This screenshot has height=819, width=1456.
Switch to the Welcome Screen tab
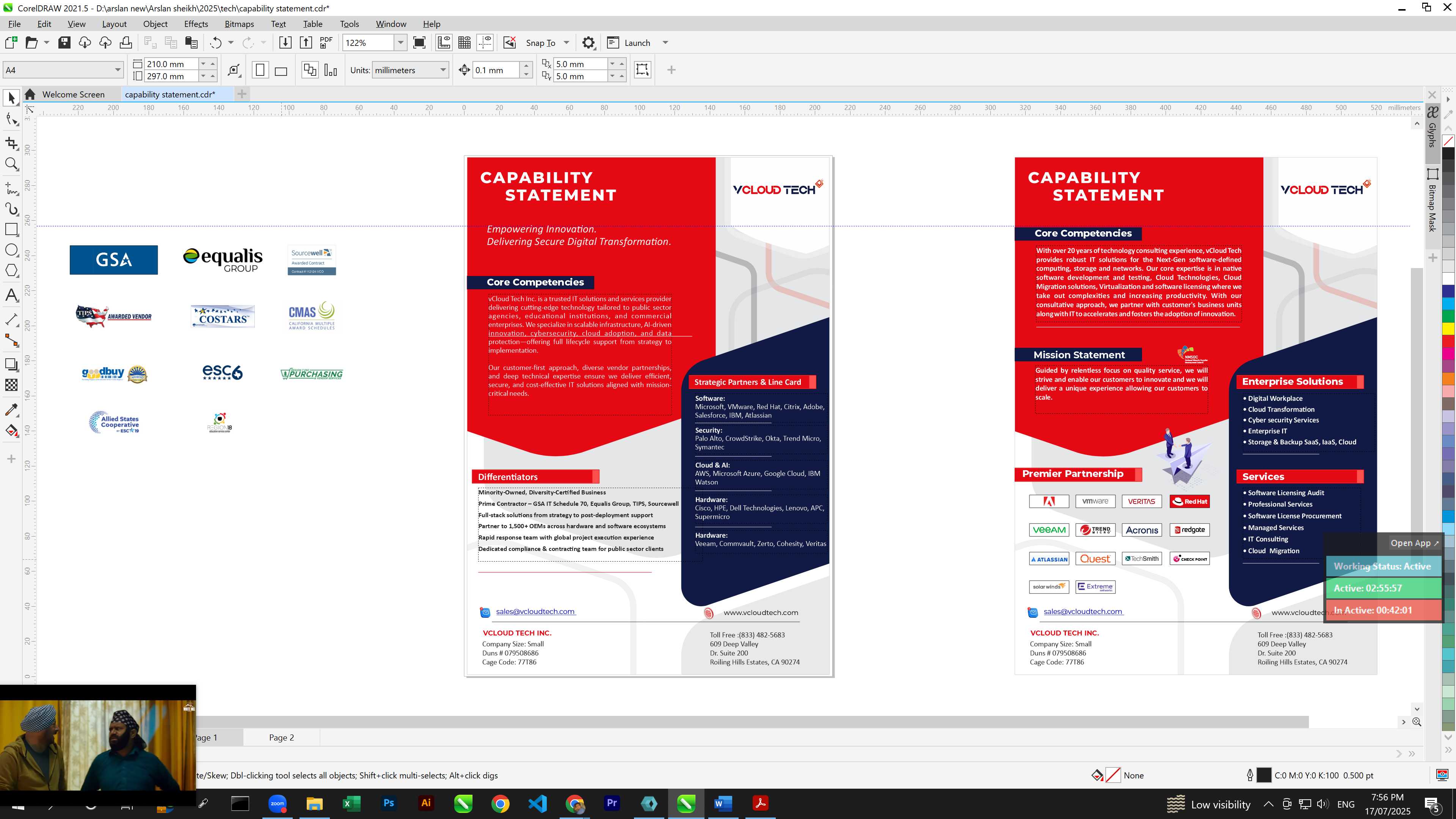click(74, 94)
